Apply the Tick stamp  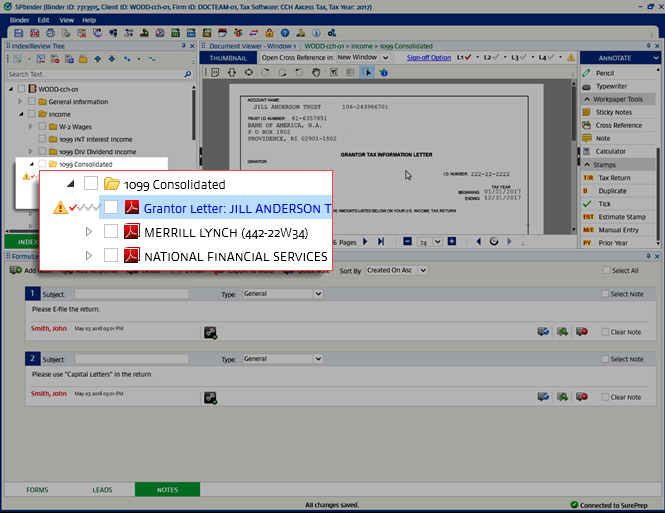coord(603,203)
